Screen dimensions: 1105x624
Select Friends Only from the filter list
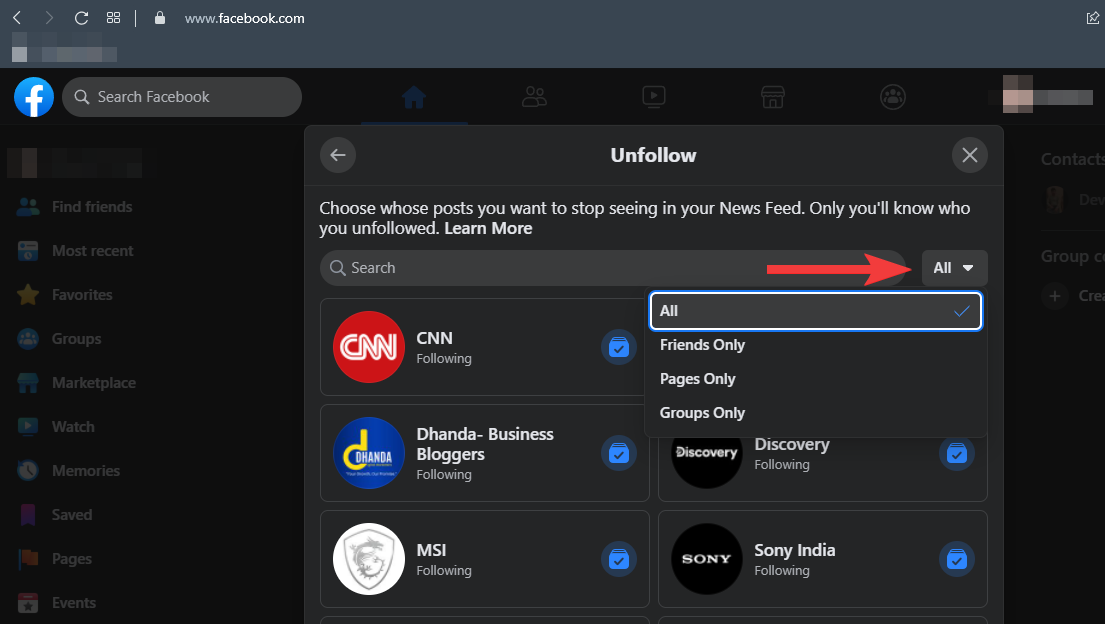coord(702,345)
